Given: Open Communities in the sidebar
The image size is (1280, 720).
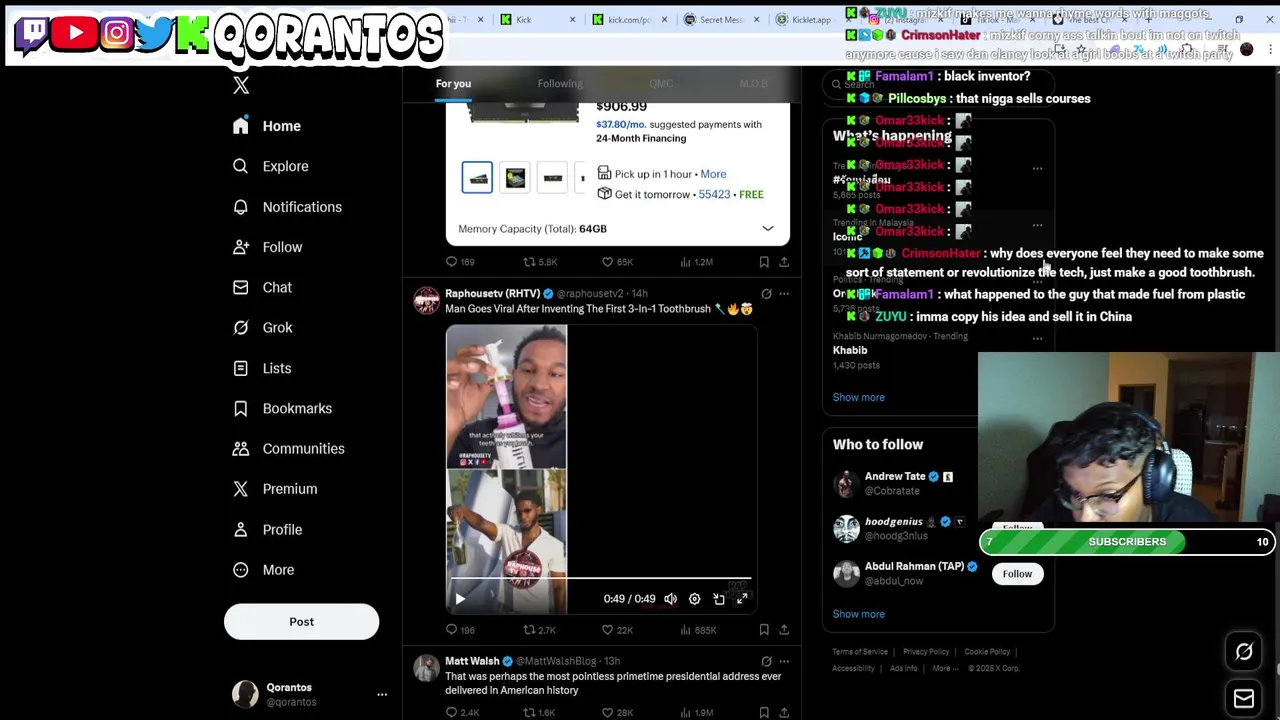Looking at the screenshot, I should [288, 448].
